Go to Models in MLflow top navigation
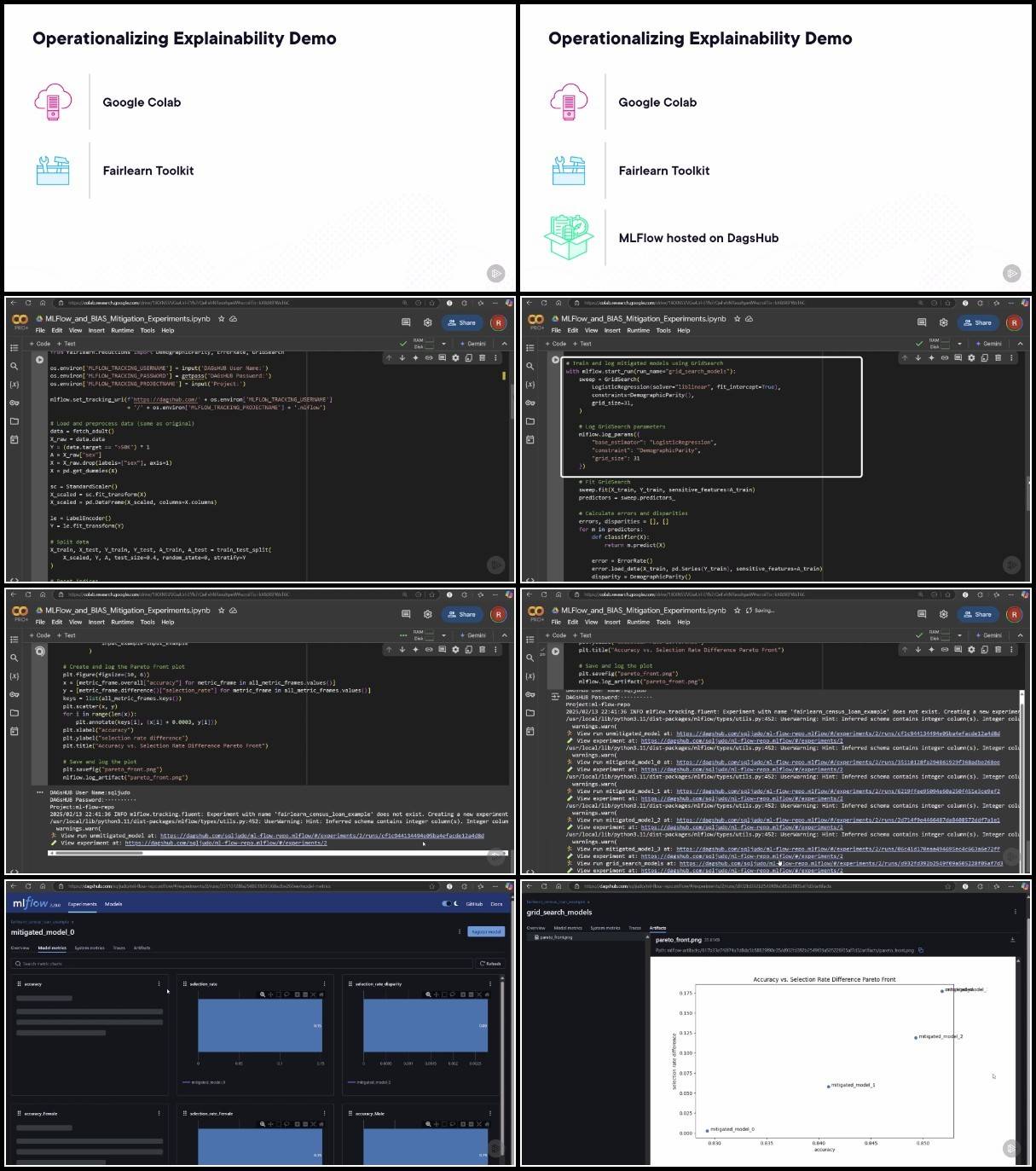1036x1171 pixels. point(113,904)
